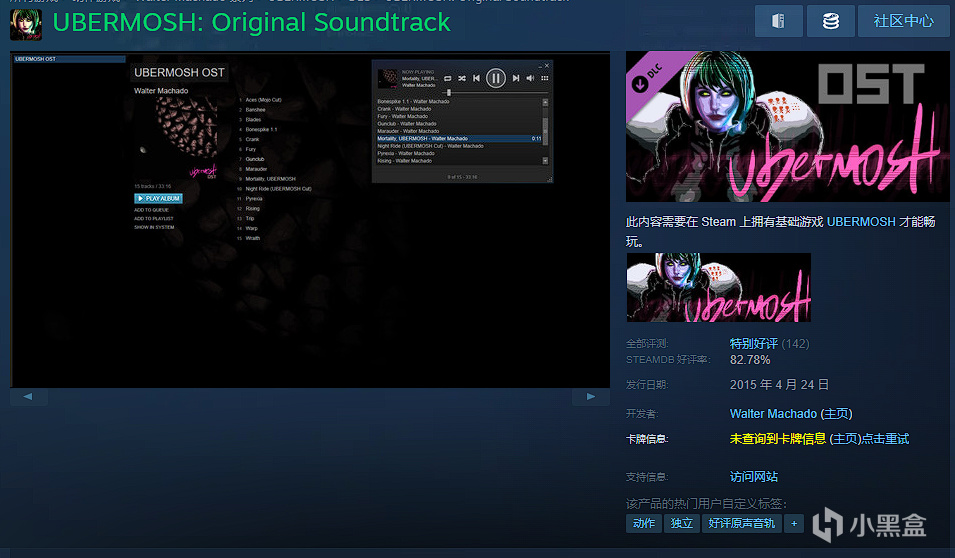Open developer's (主页) homepage link
955x558 pixels.
(x=836, y=414)
